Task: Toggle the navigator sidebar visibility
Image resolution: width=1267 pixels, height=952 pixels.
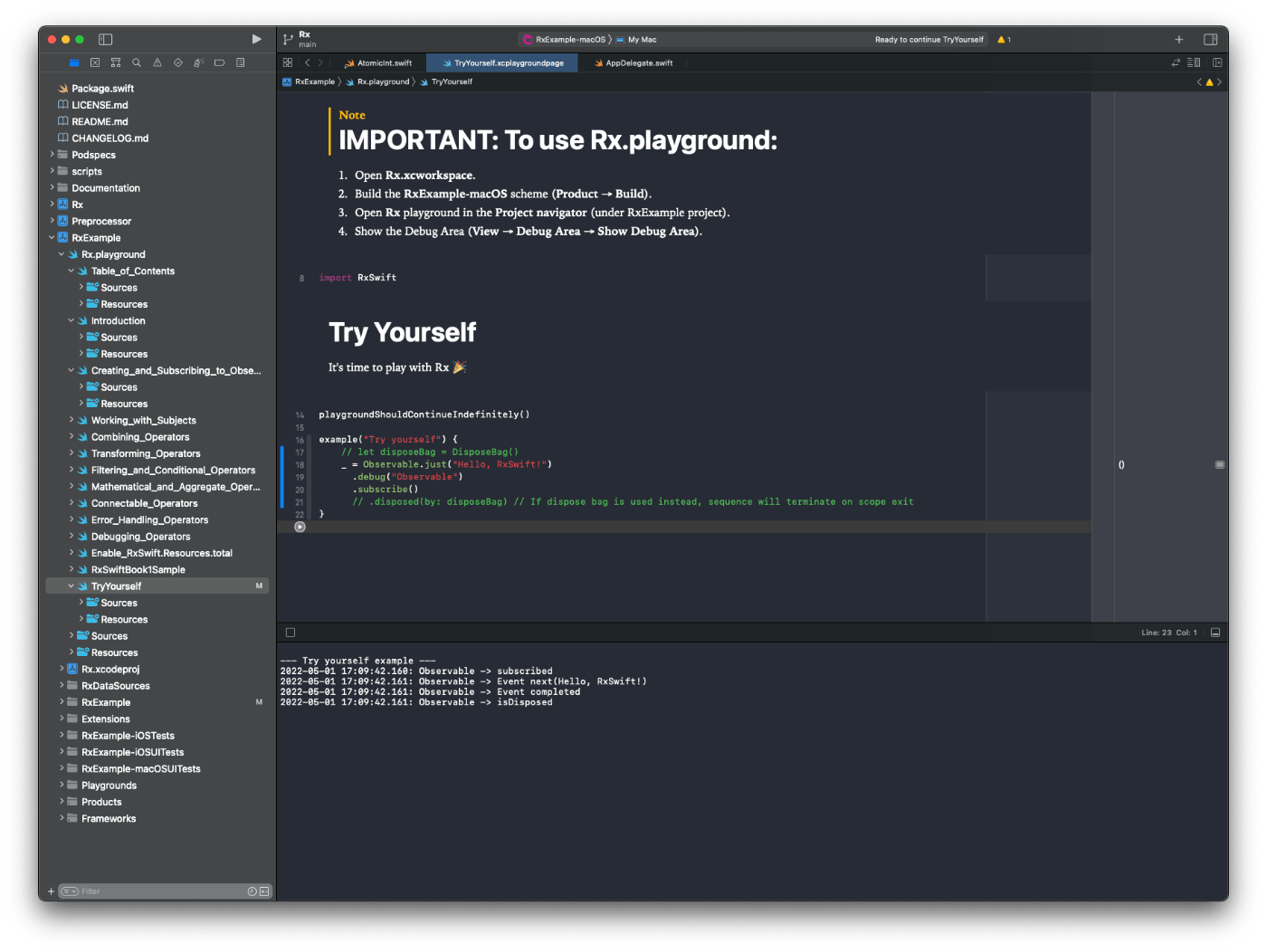Action: [105, 39]
